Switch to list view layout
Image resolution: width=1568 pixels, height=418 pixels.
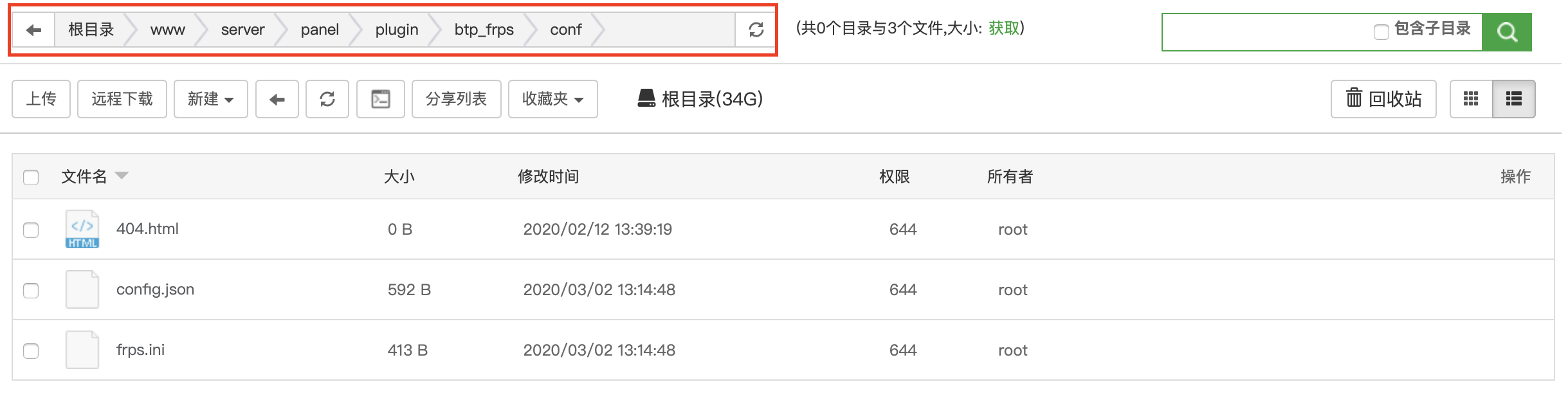pos(1514,99)
